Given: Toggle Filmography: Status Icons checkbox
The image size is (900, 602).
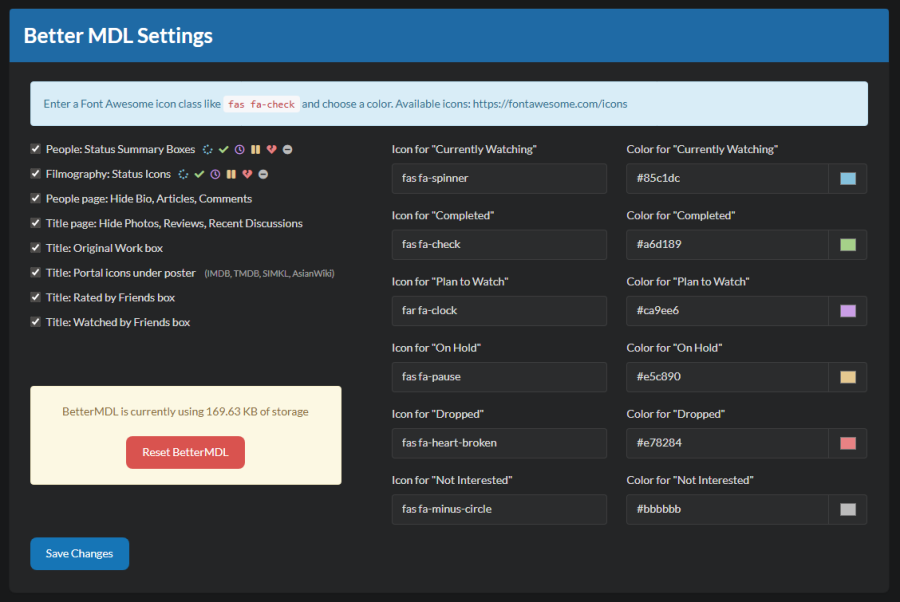Looking at the screenshot, I should (36, 173).
